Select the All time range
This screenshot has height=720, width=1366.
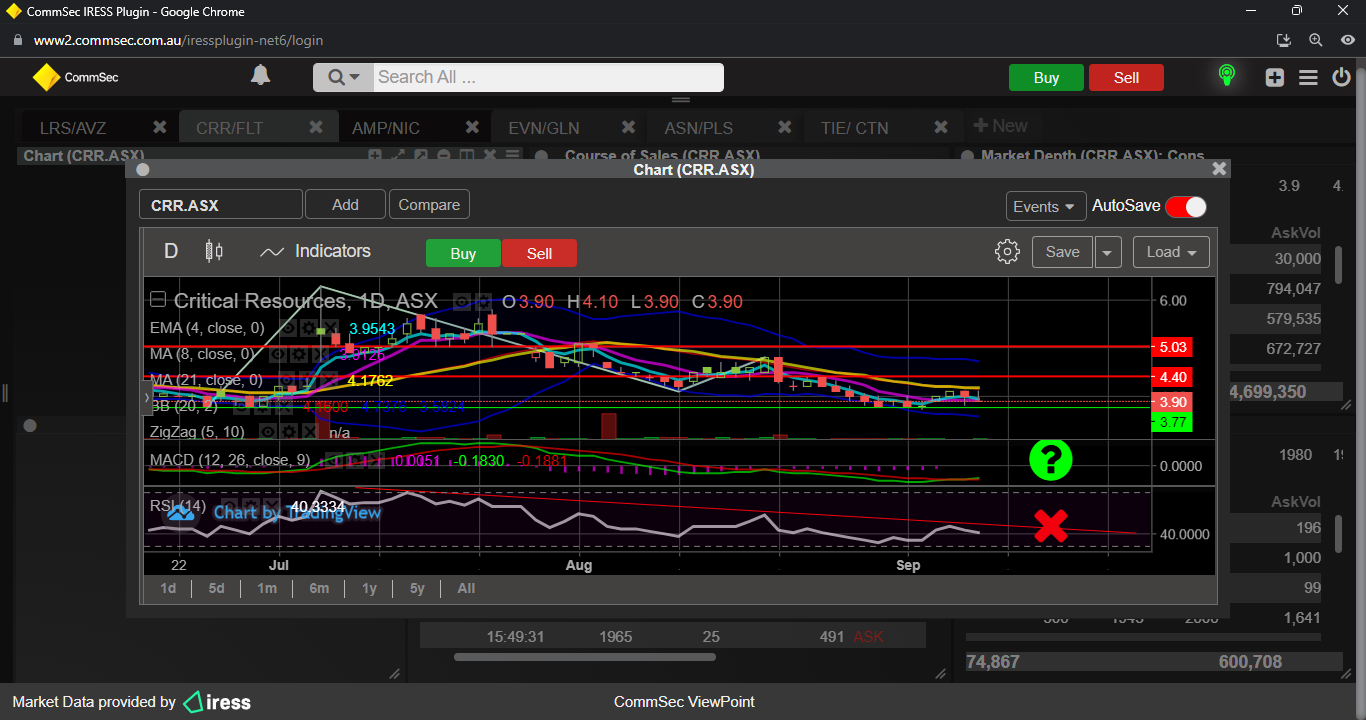coord(466,588)
